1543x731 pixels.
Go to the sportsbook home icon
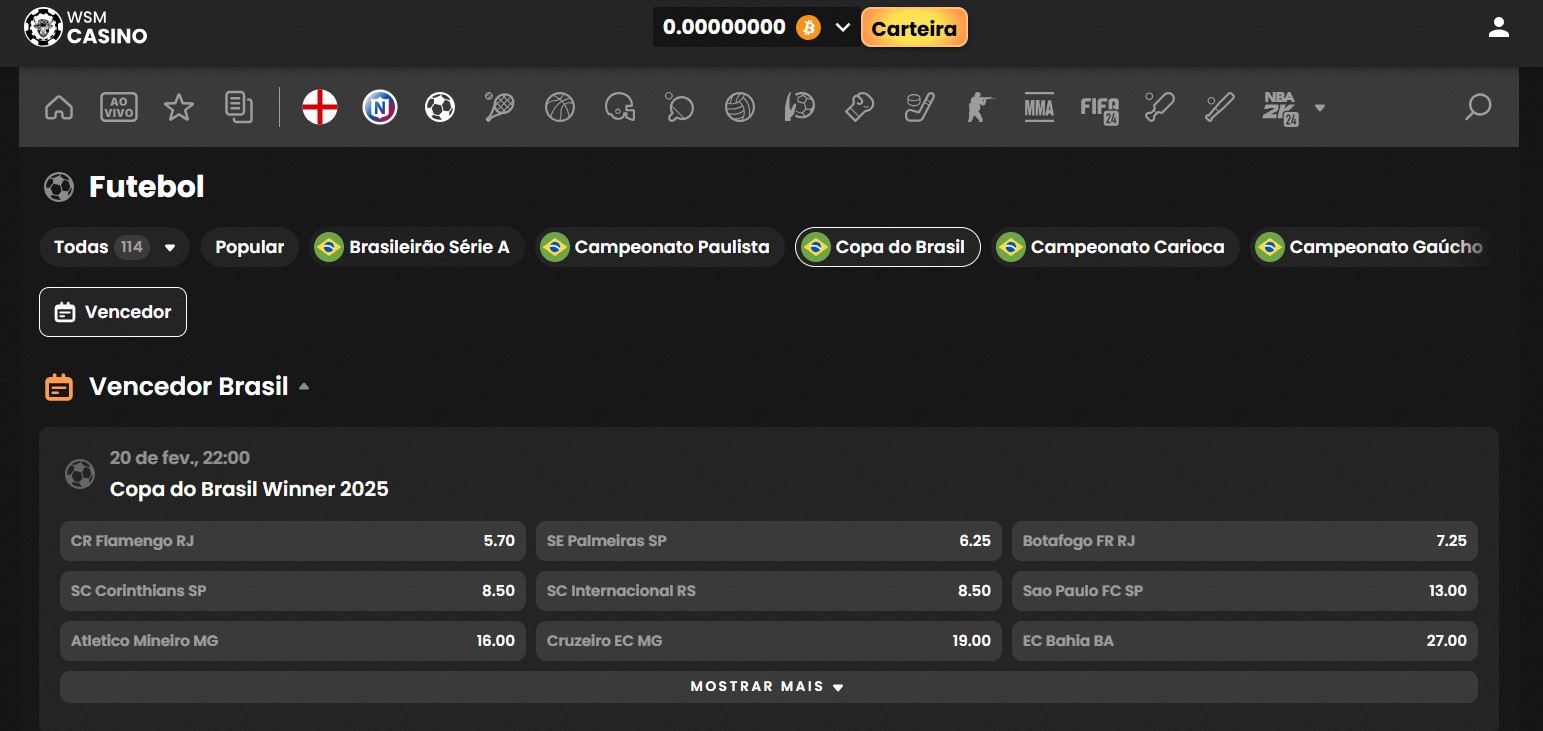pyautogui.click(x=59, y=107)
